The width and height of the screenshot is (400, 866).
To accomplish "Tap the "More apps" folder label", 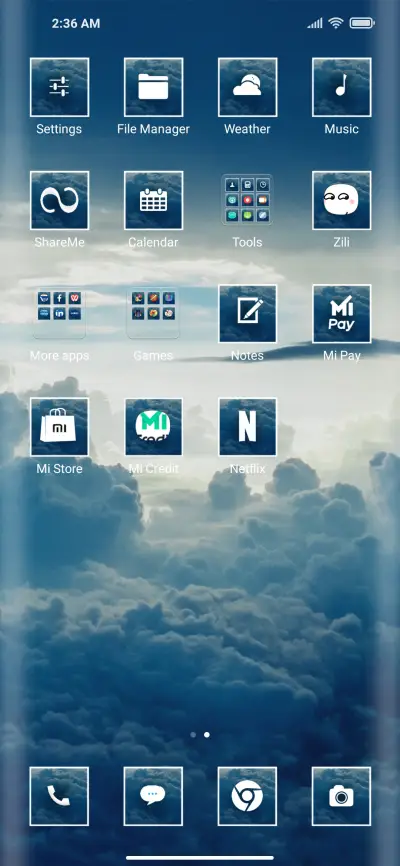I will pyautogui.click(x=59, y=356).
